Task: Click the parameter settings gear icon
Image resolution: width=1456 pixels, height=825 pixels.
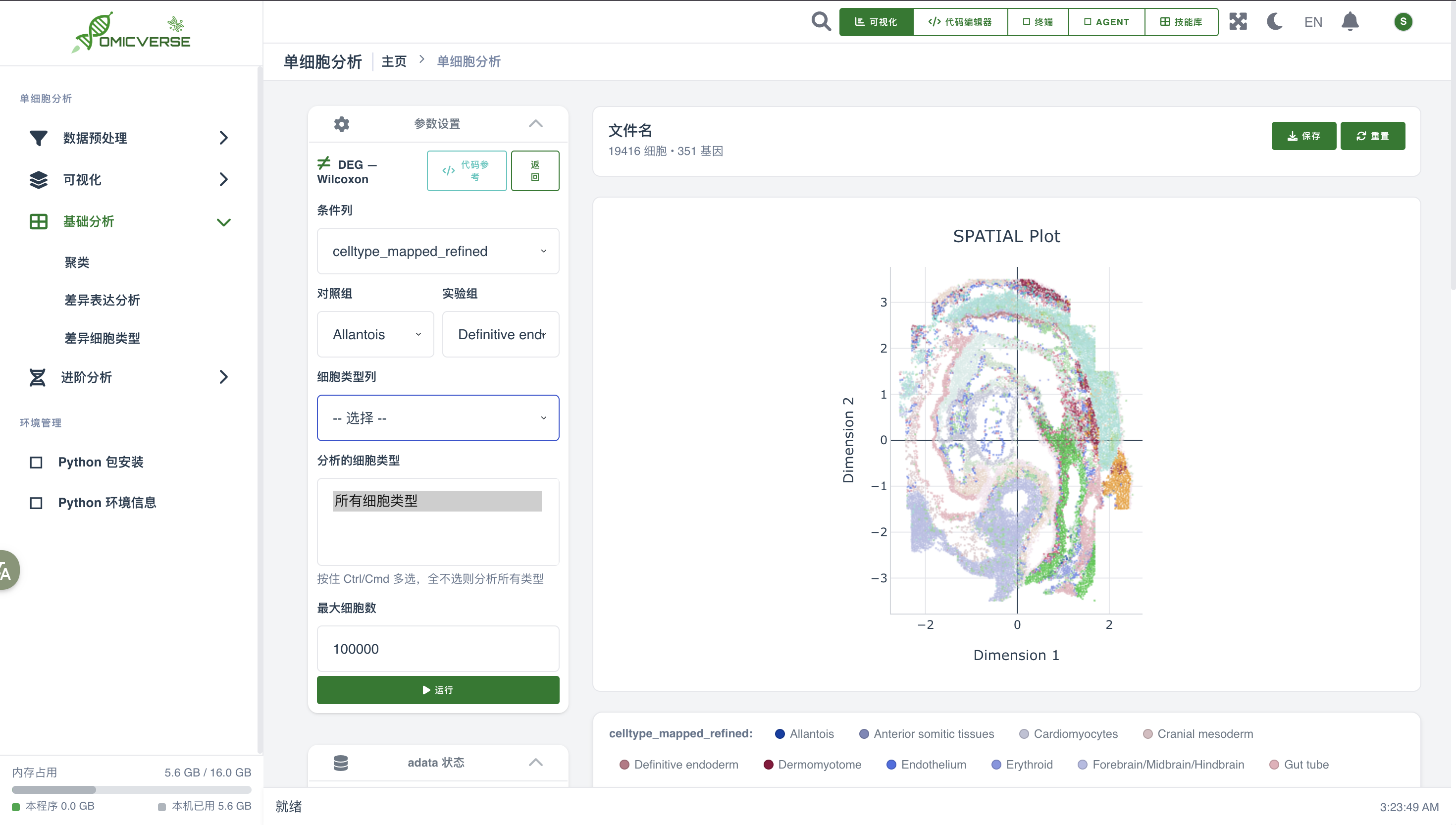Action: (342, 123)
